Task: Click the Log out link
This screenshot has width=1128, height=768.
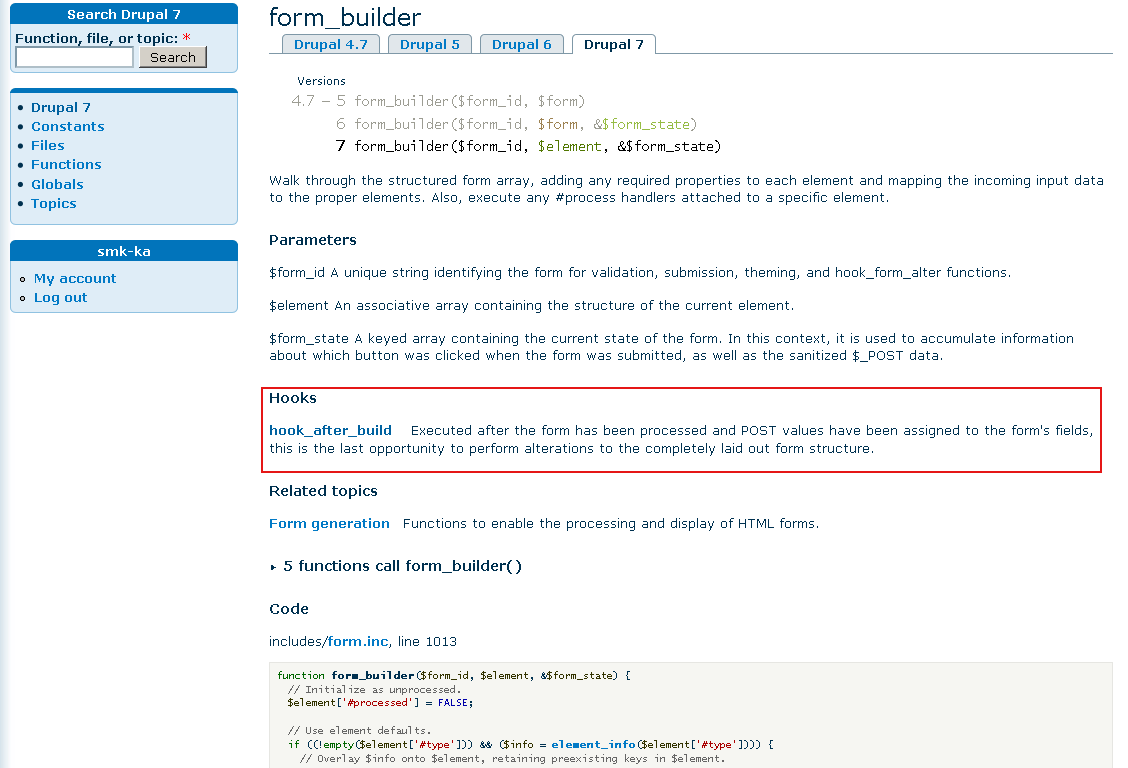Action: pyautogui.click(x=60, y=298)
